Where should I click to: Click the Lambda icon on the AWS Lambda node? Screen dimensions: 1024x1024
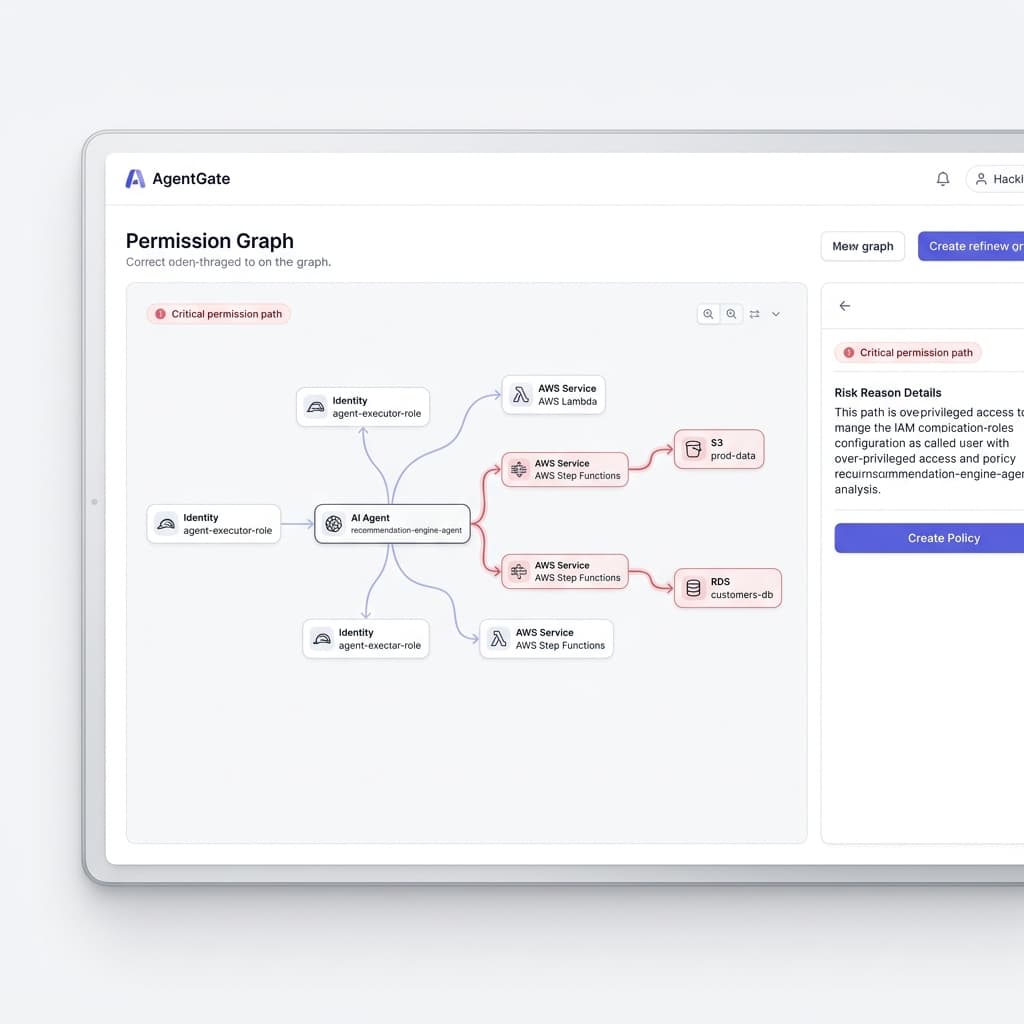[x=521, y=394]
